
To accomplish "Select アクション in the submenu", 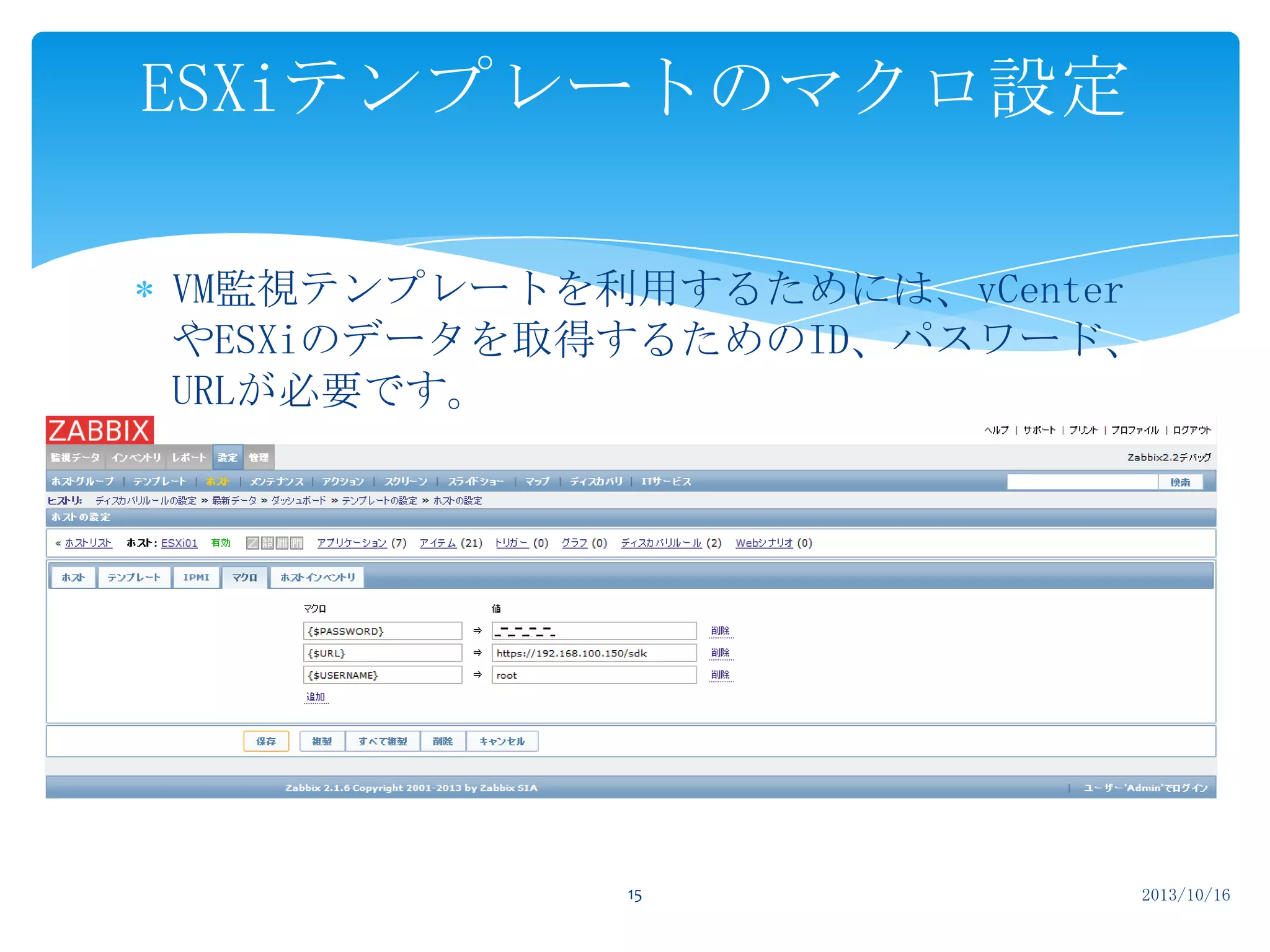I will (x=343, y=482).
